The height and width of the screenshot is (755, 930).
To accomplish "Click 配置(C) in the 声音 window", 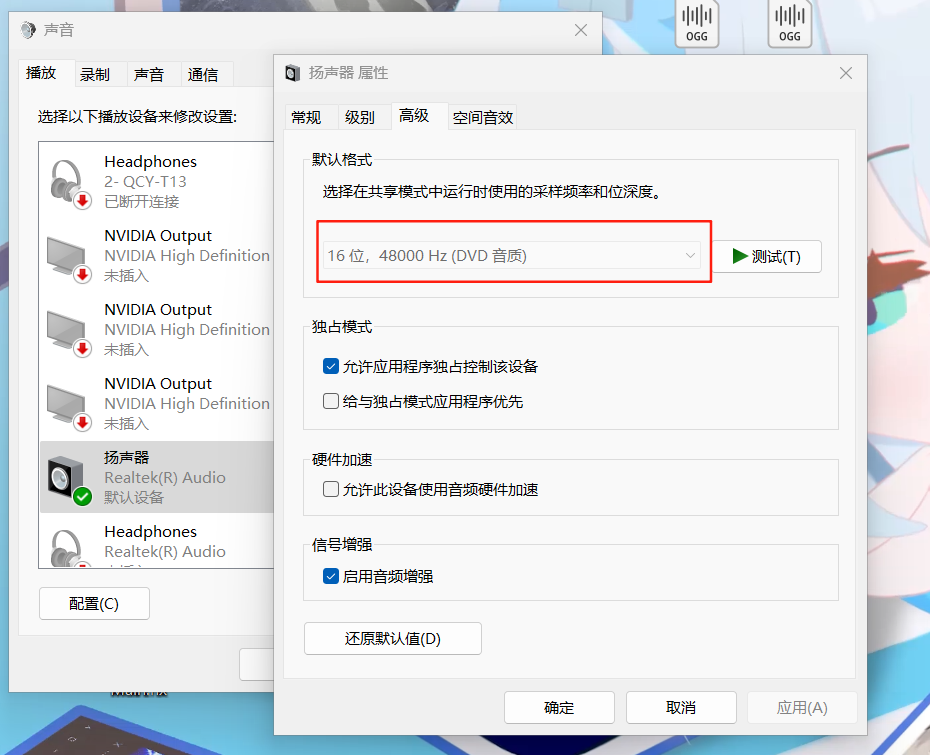I will [94, 604].
